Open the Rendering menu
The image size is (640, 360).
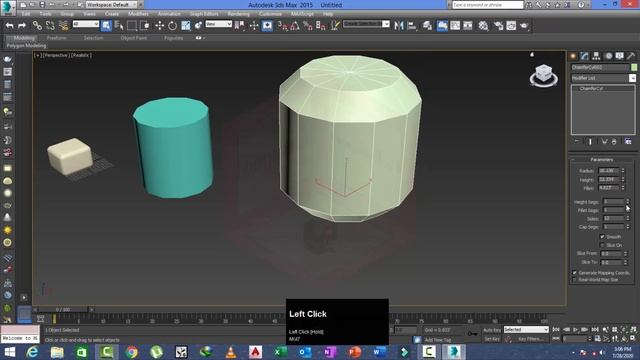238,14
